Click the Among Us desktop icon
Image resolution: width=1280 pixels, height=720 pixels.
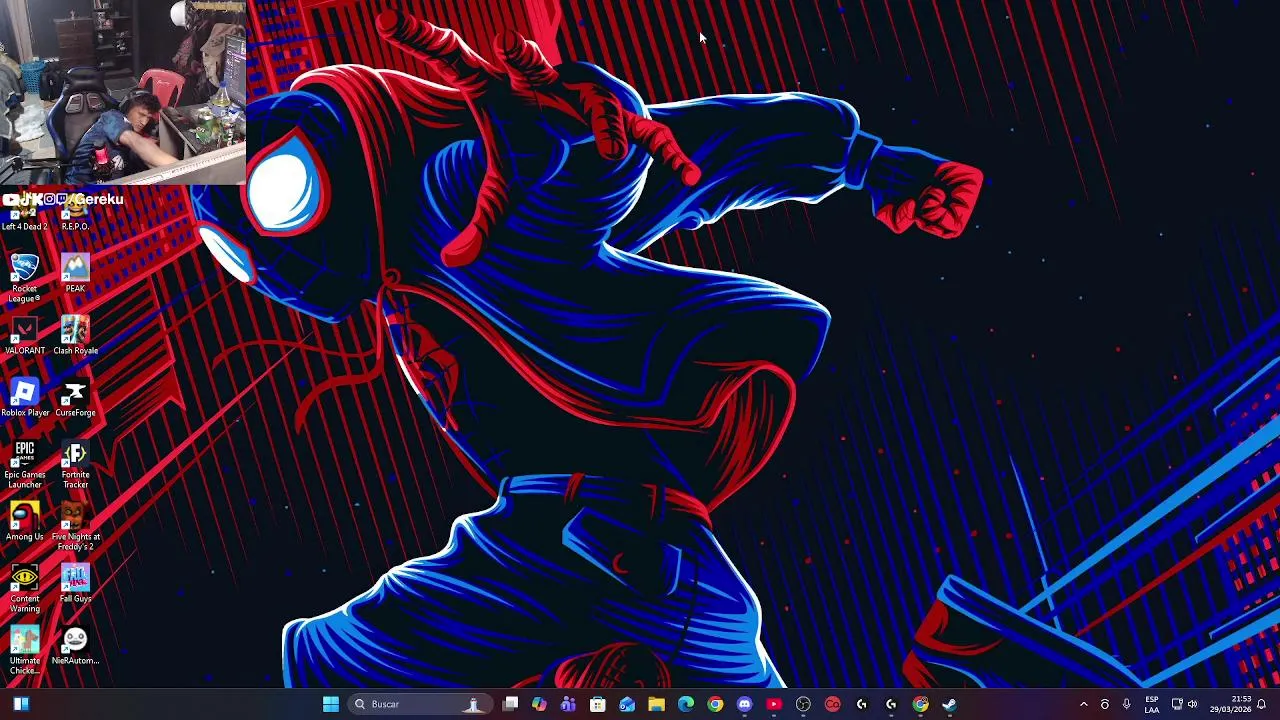click(x=24, y=521)
